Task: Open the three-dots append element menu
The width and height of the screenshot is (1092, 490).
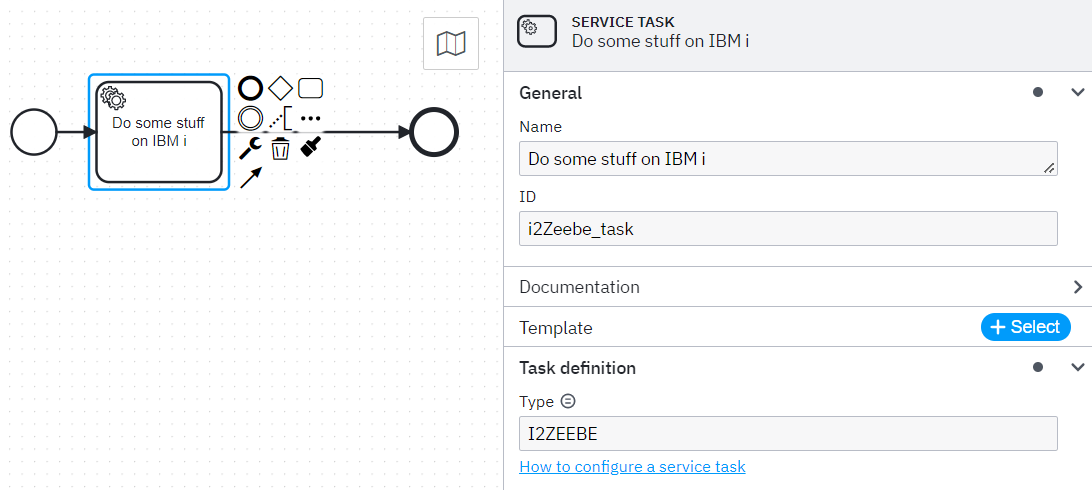Action: (311, 118)
